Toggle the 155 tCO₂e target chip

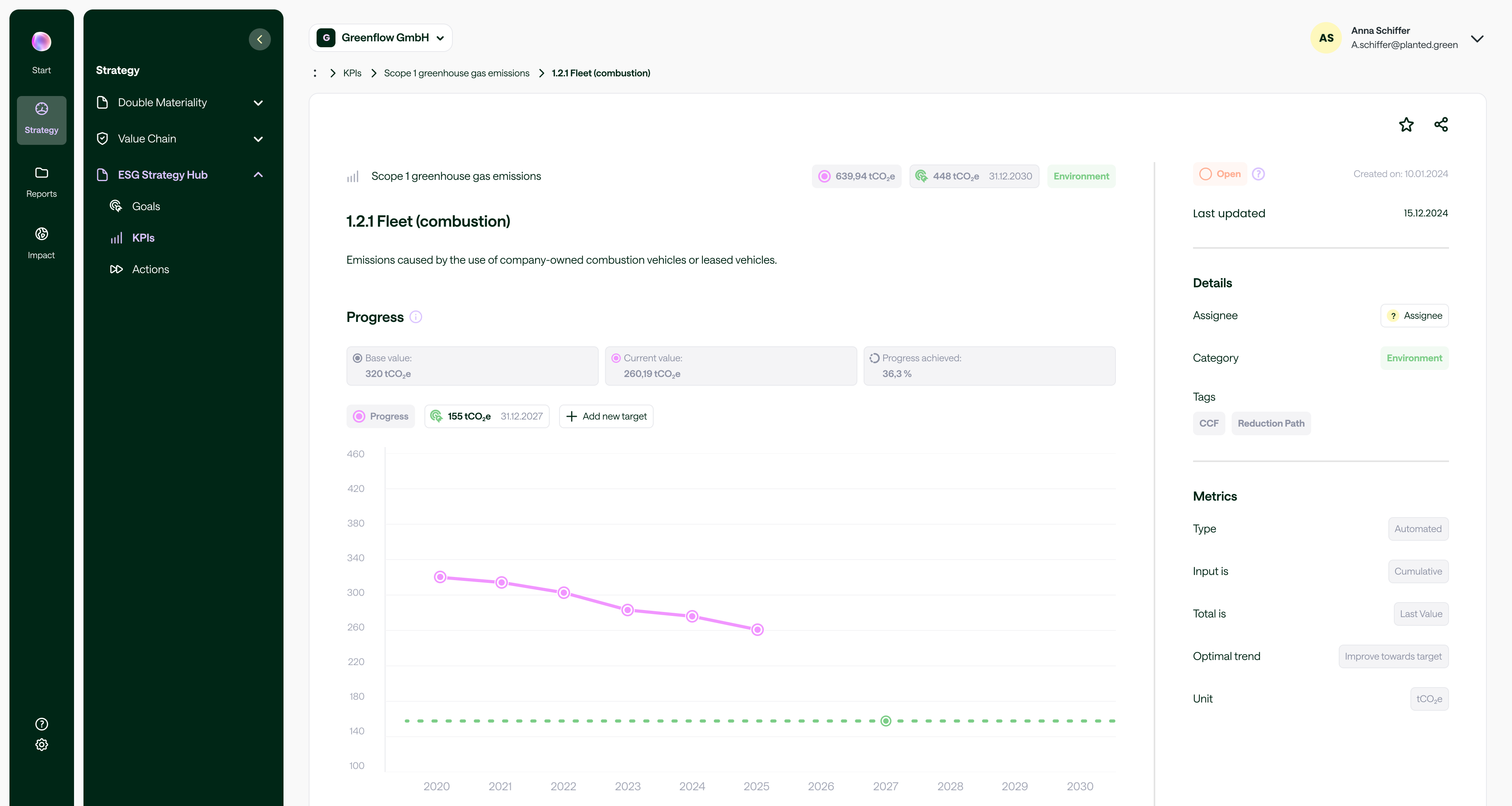[x=487, y=416]
